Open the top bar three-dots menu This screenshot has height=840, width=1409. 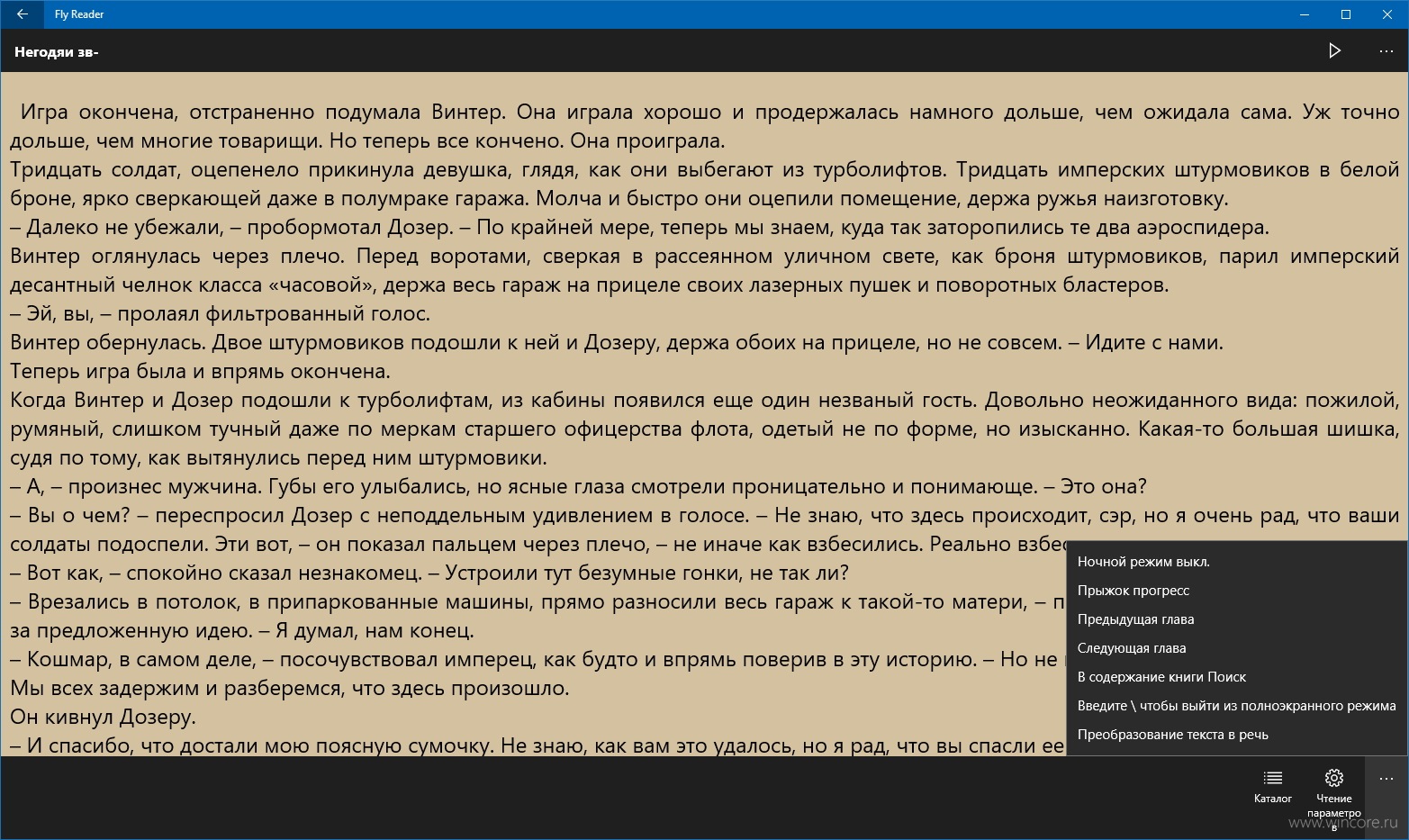(1386, 51)
